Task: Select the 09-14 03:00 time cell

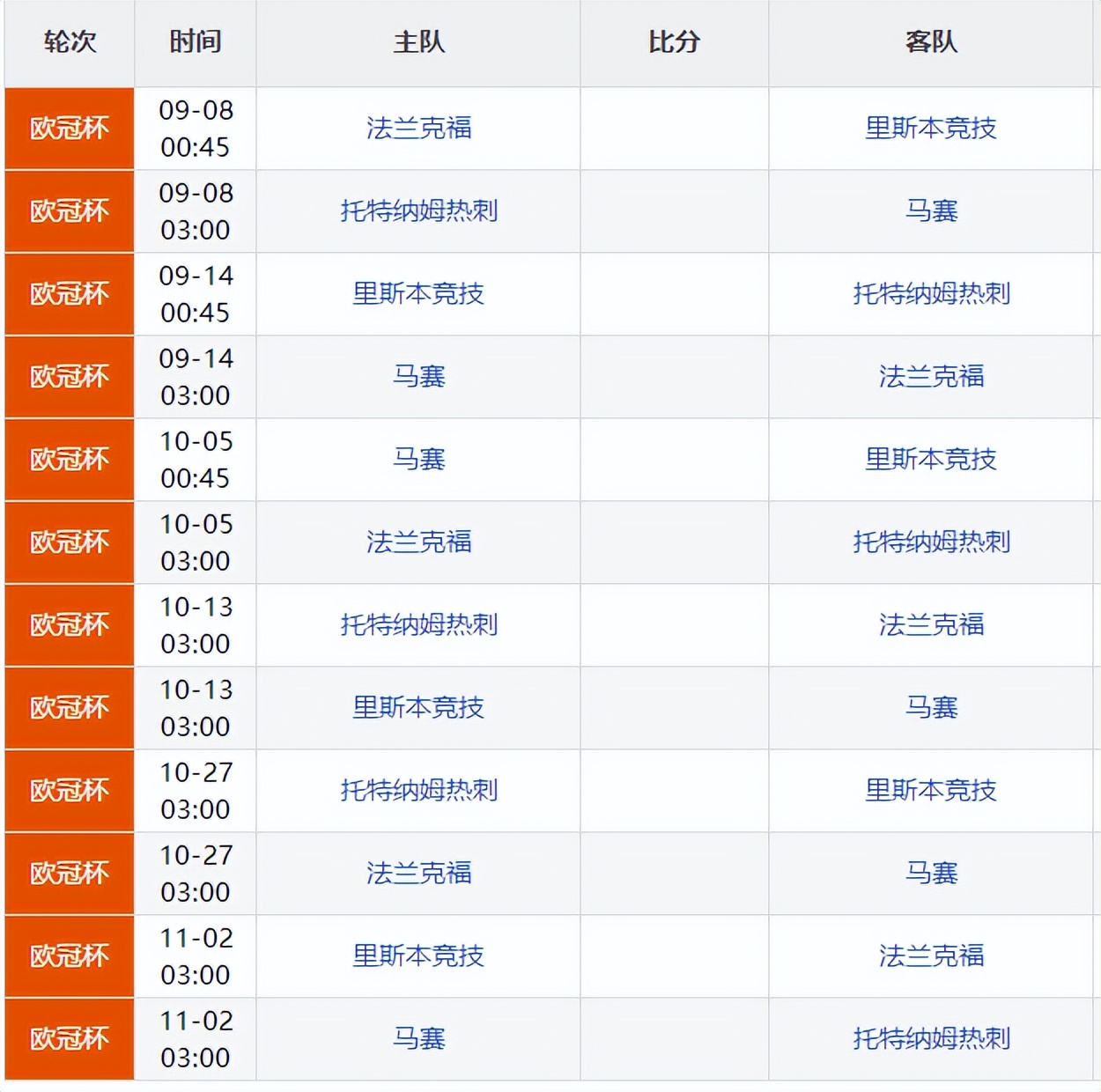Action: click(x=196, y=377)
